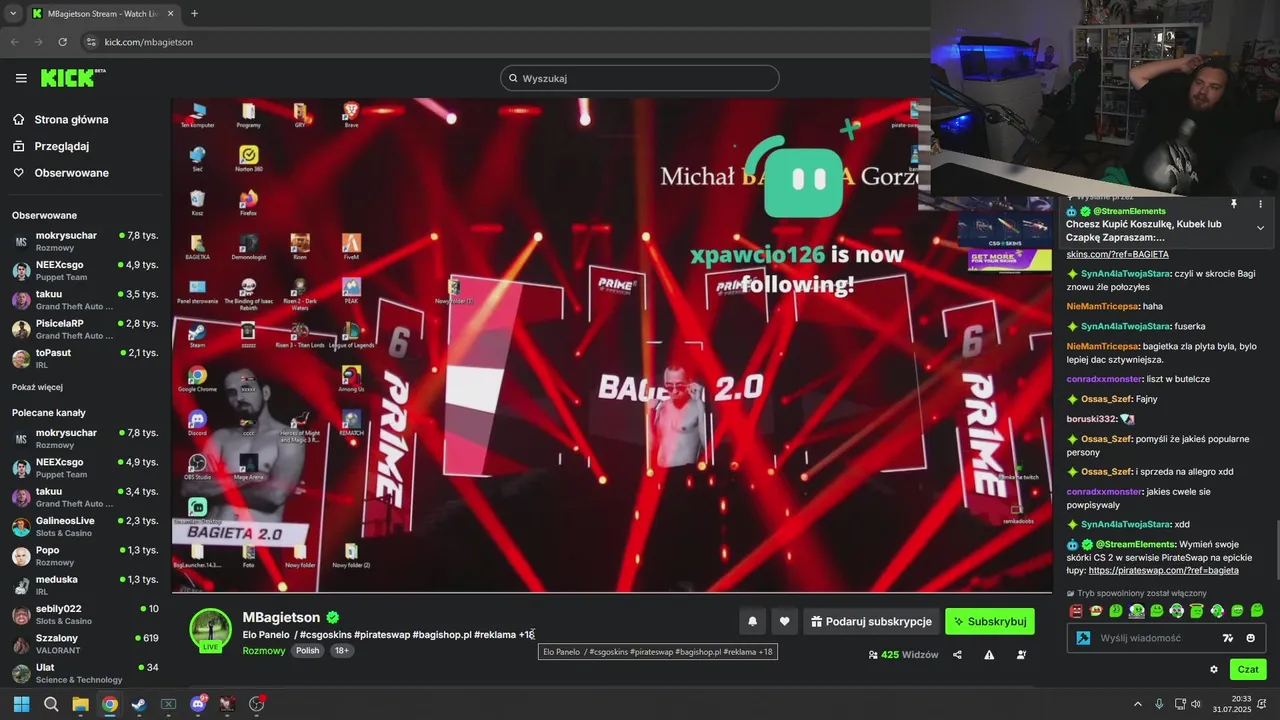Open PisicelaRP channel

tap(85, 329)
